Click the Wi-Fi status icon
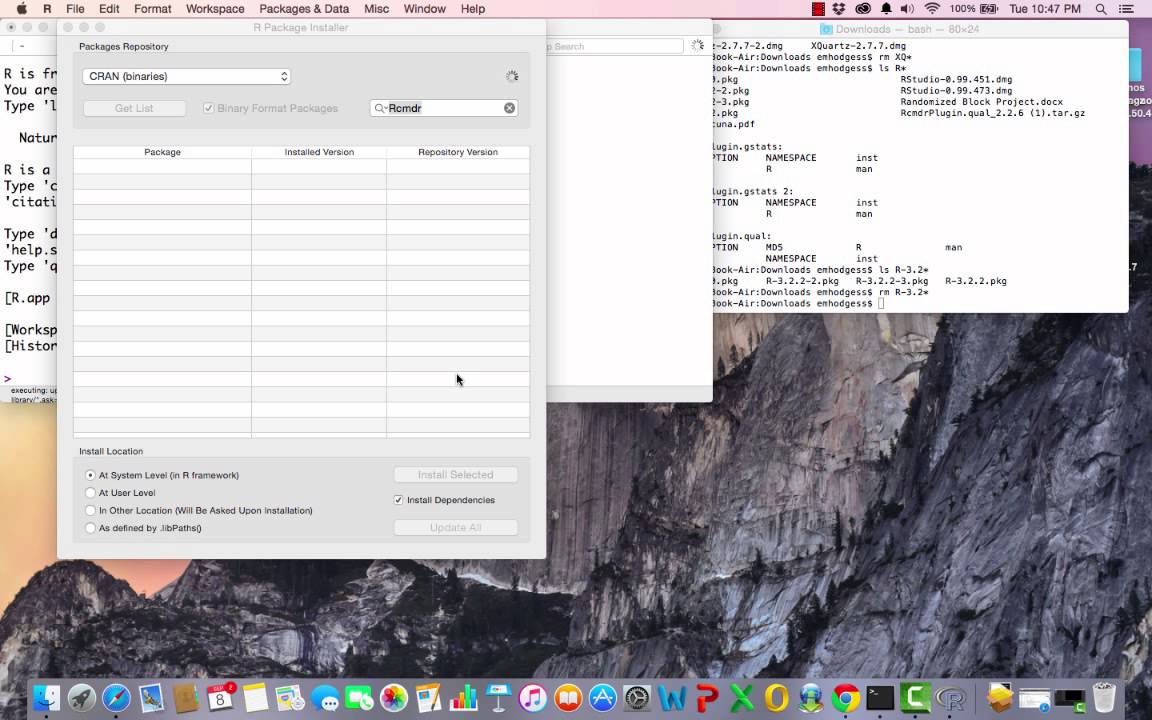This screenshot has height=720, width=1152. [932, 9]
